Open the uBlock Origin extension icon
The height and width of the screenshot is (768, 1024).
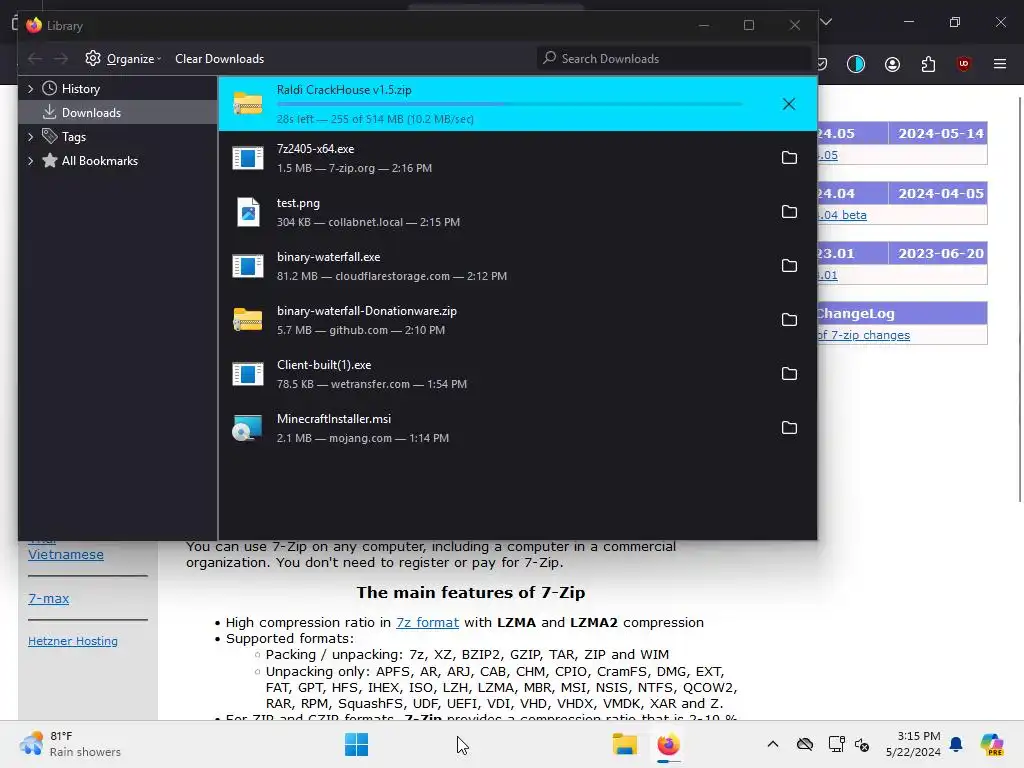pos(963,64)
